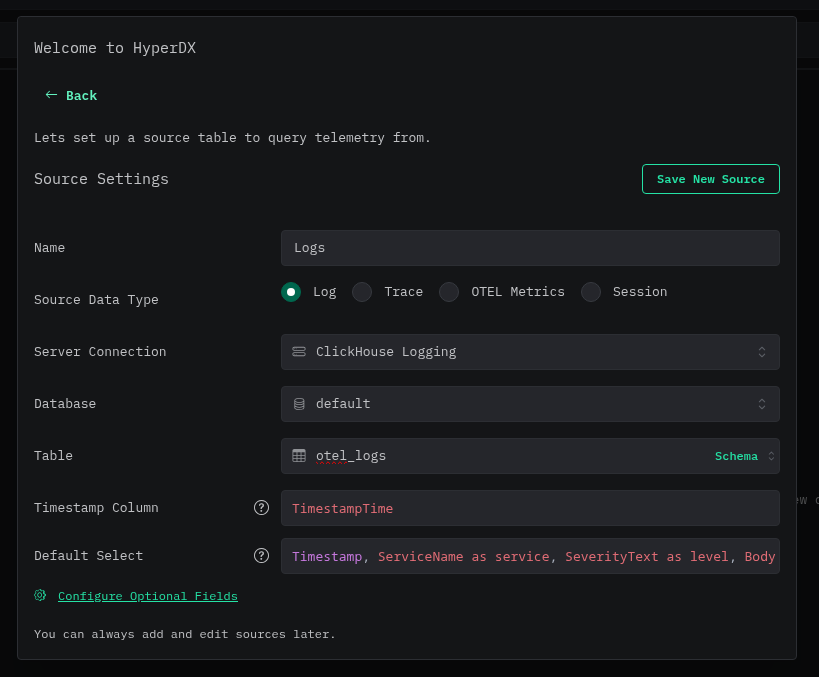Edit the TimestampTime column field
This screenshot has width=819, height=677.
point(530,508)
